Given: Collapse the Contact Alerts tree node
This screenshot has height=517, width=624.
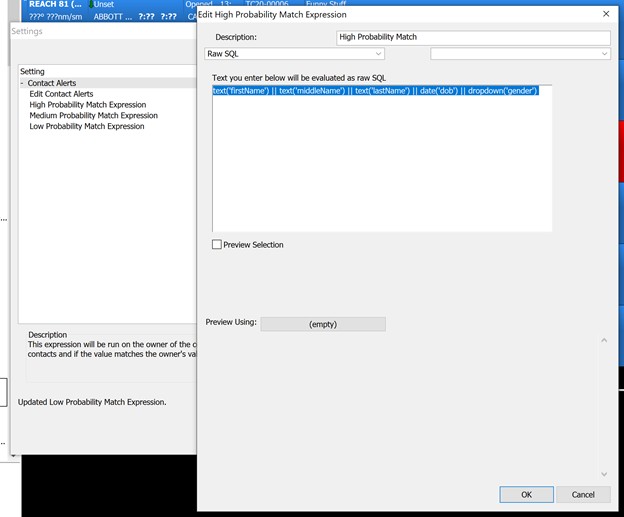Looking at the screenshot, I should coord(22,83).
